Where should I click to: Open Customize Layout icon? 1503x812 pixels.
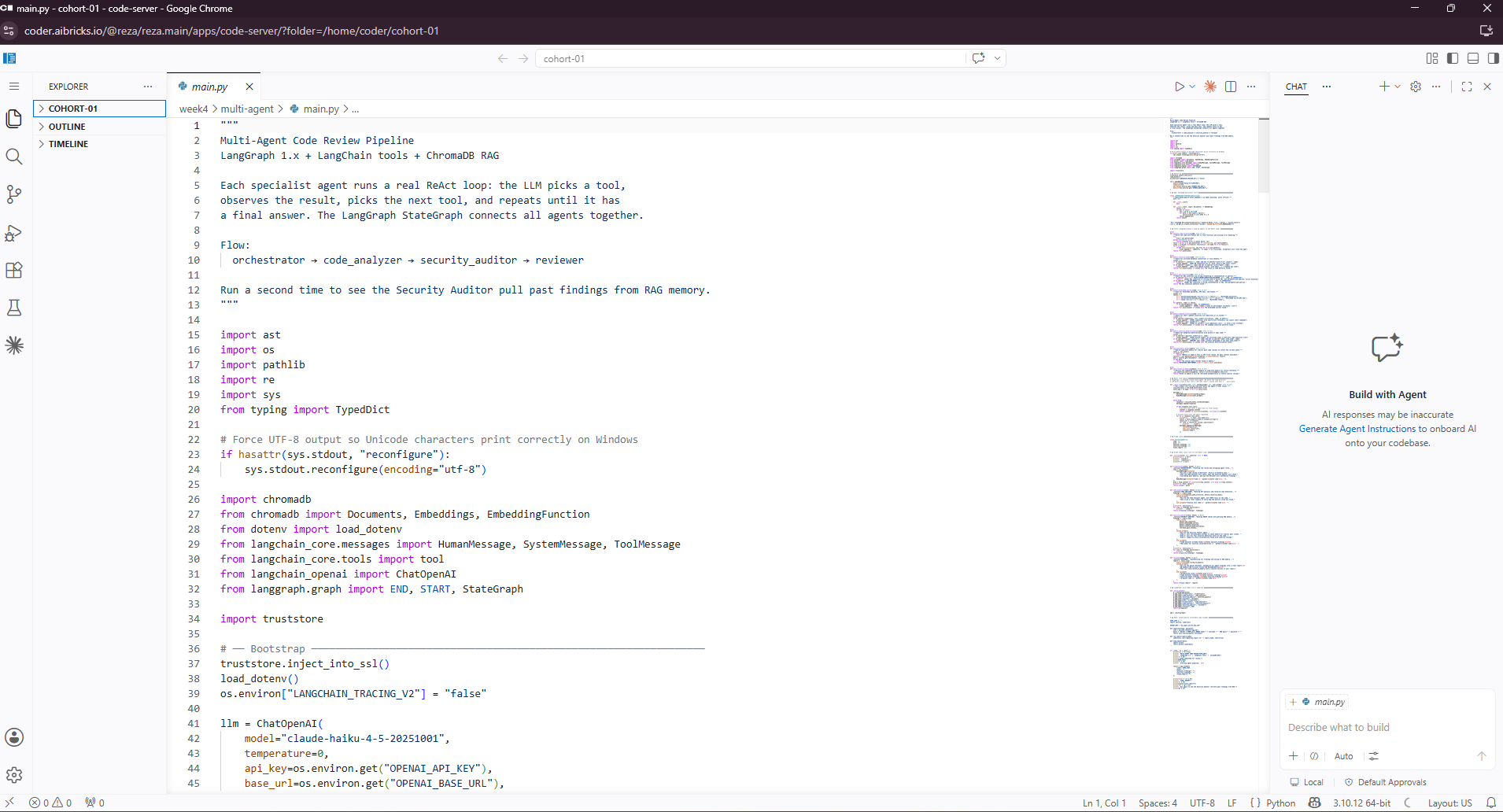click(1432, 58)
